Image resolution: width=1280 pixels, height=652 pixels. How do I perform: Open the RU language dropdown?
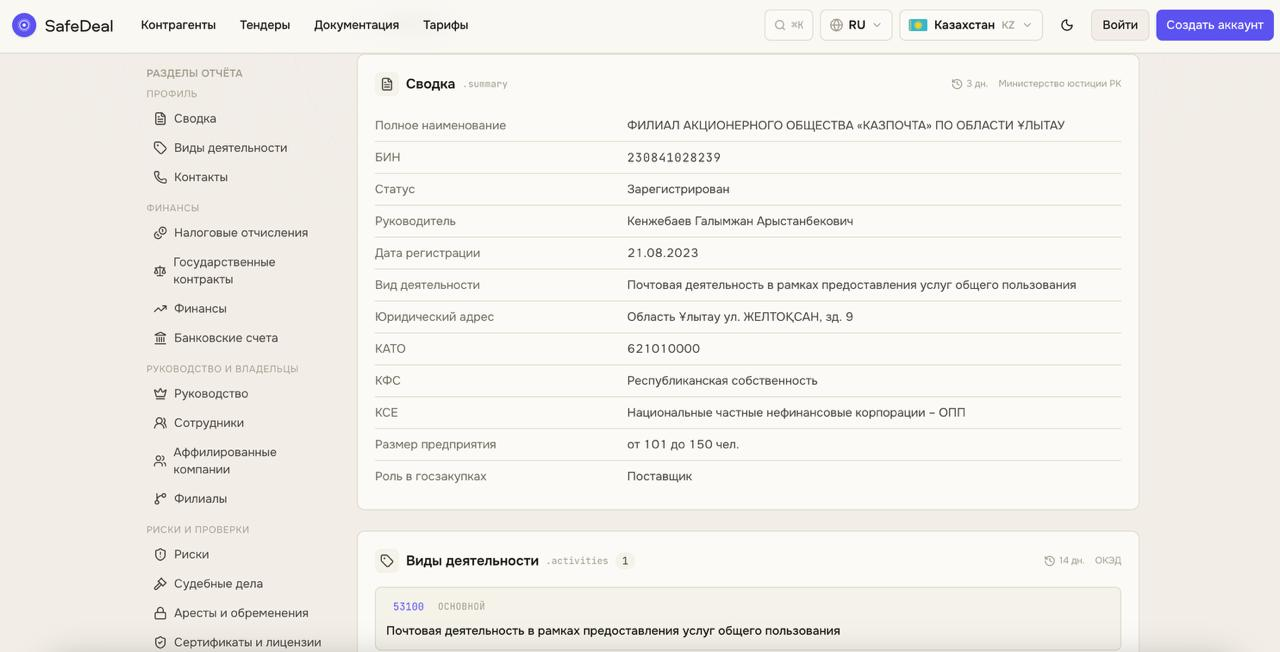856,25
